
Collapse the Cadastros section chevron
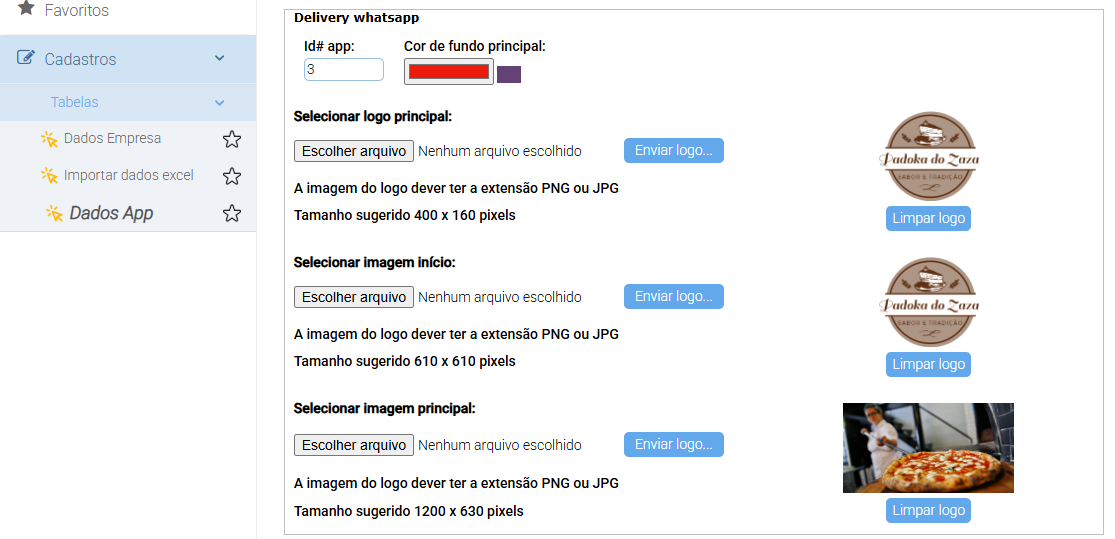220,58
